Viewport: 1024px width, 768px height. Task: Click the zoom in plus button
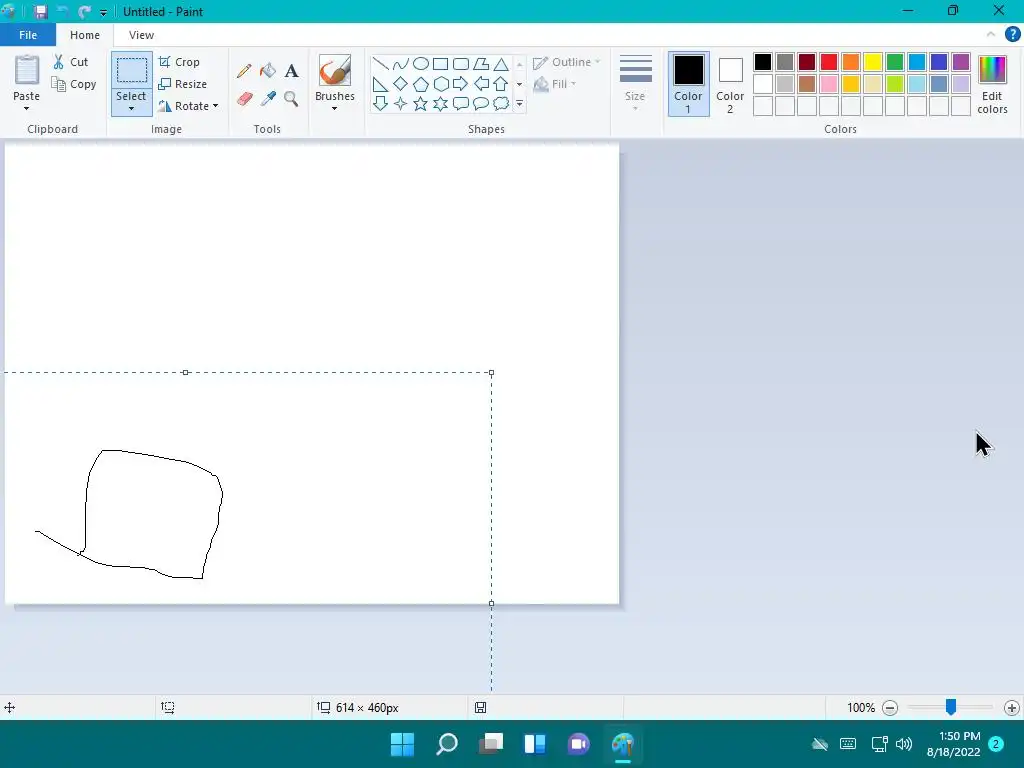1012,708
